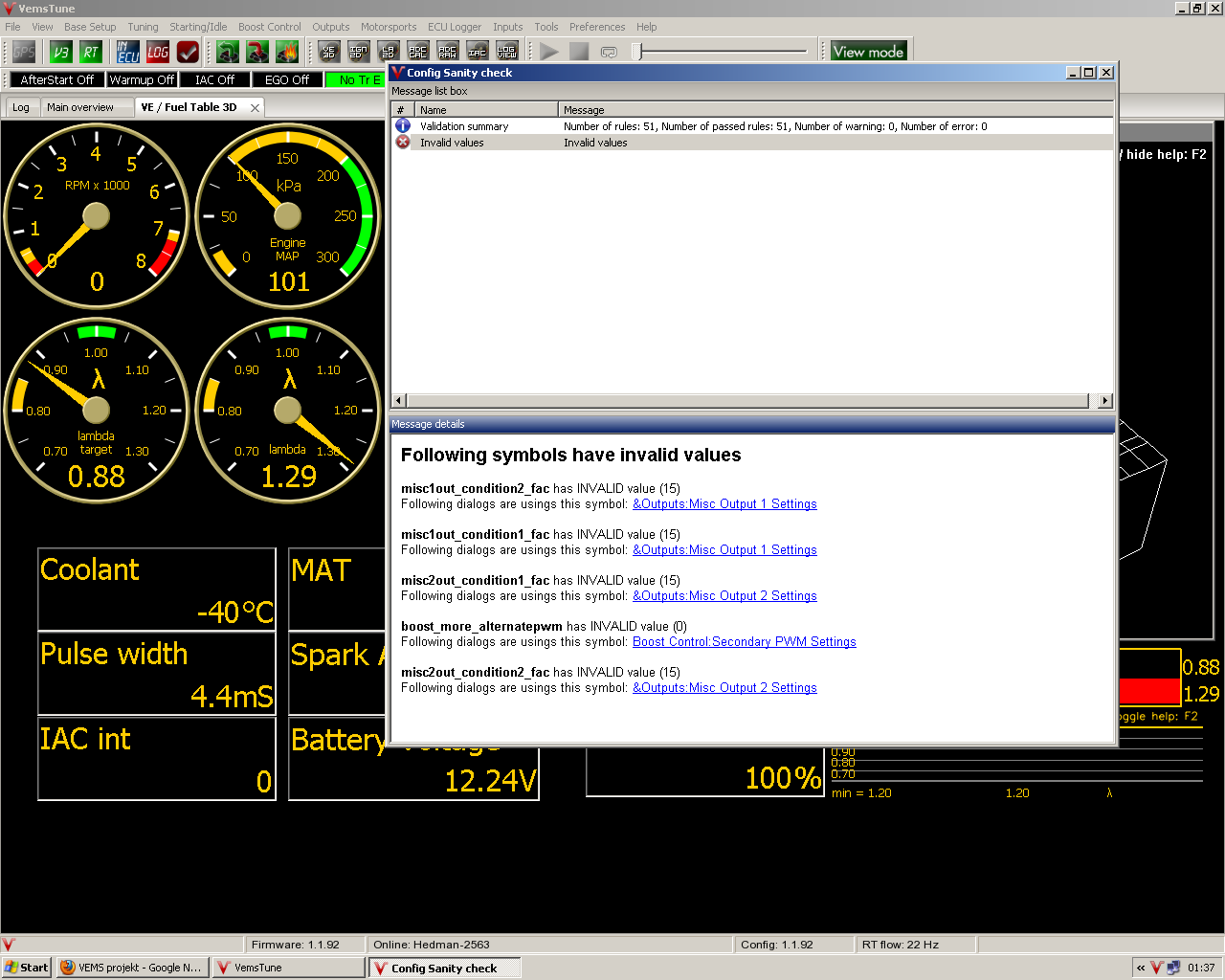Switch to VemsTune taskbar item
Viewport: 1225px width, 980px height.
[x=288, y=968]
